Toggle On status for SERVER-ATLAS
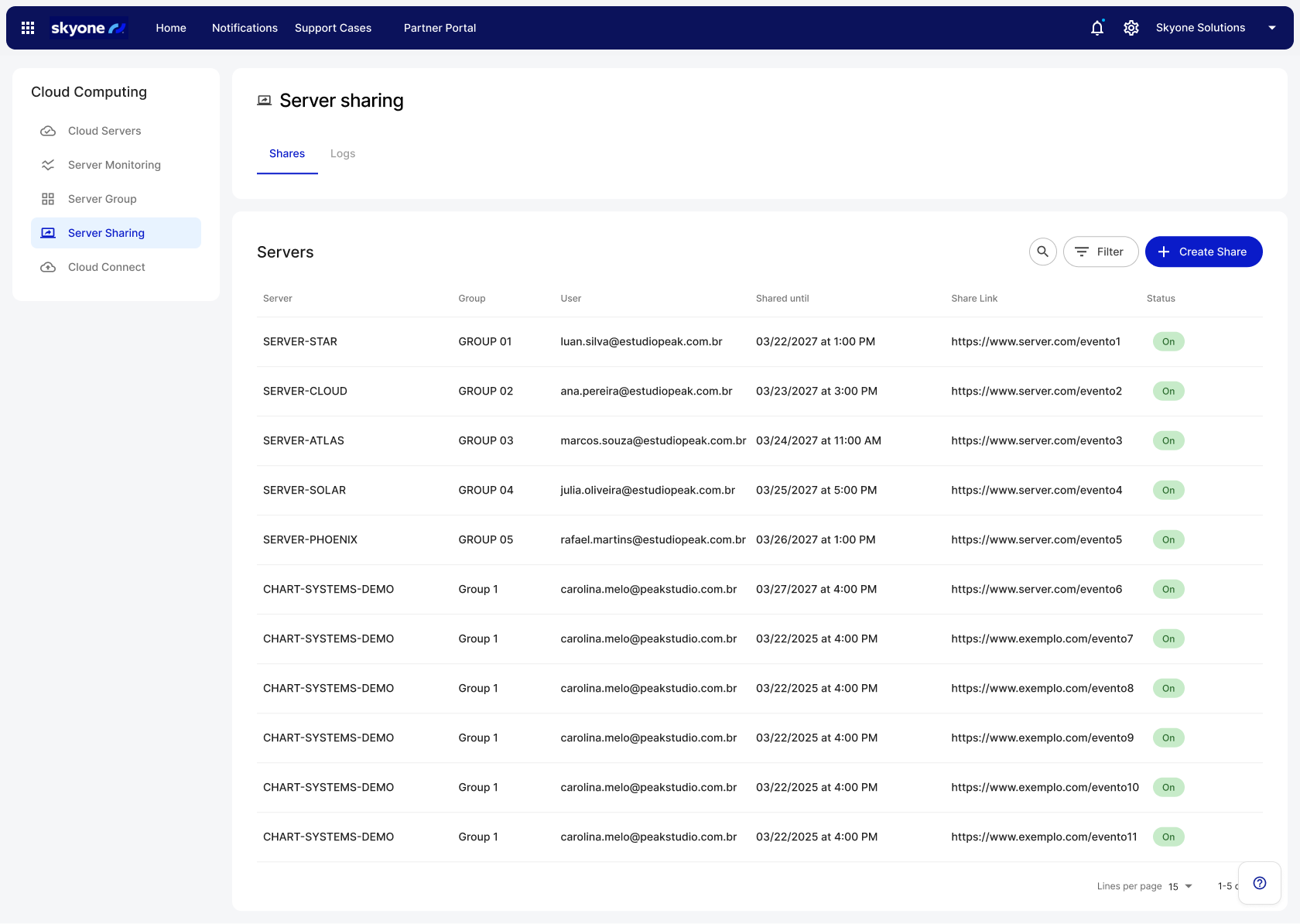 point(1168,440)
